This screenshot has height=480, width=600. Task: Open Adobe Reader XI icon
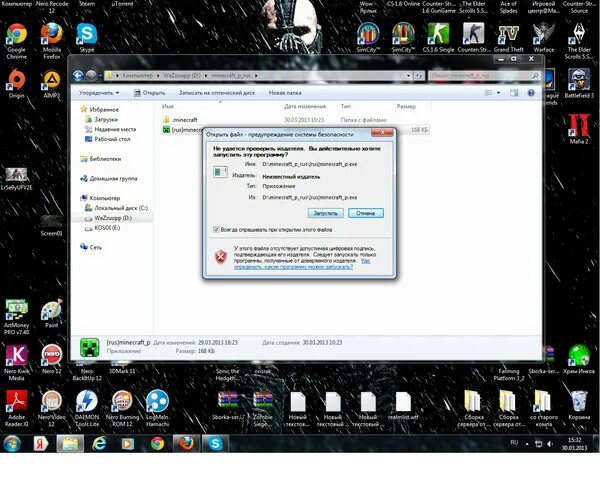[16, 409]
